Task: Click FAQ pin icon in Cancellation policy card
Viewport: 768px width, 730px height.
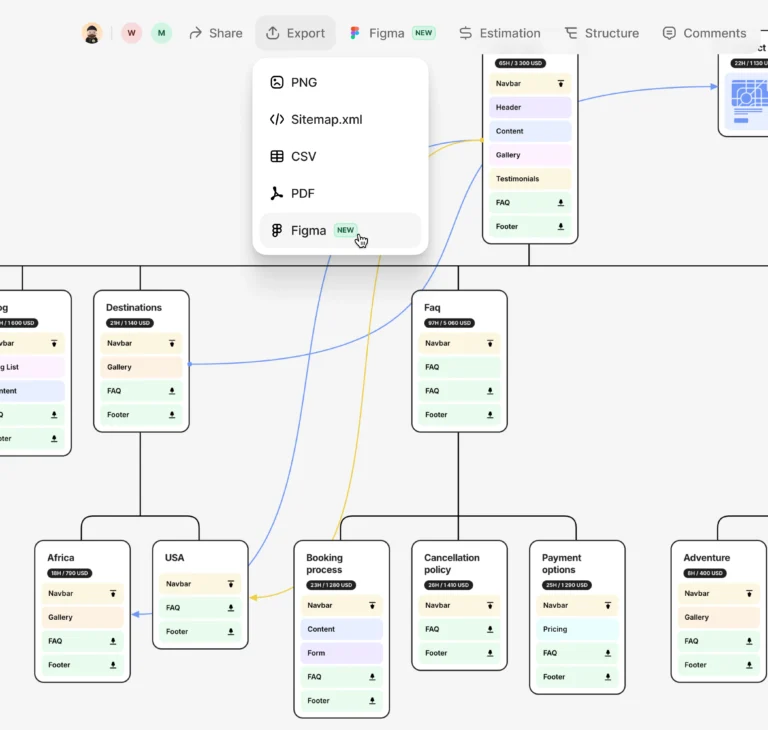Action: click(x=490, y=629)
